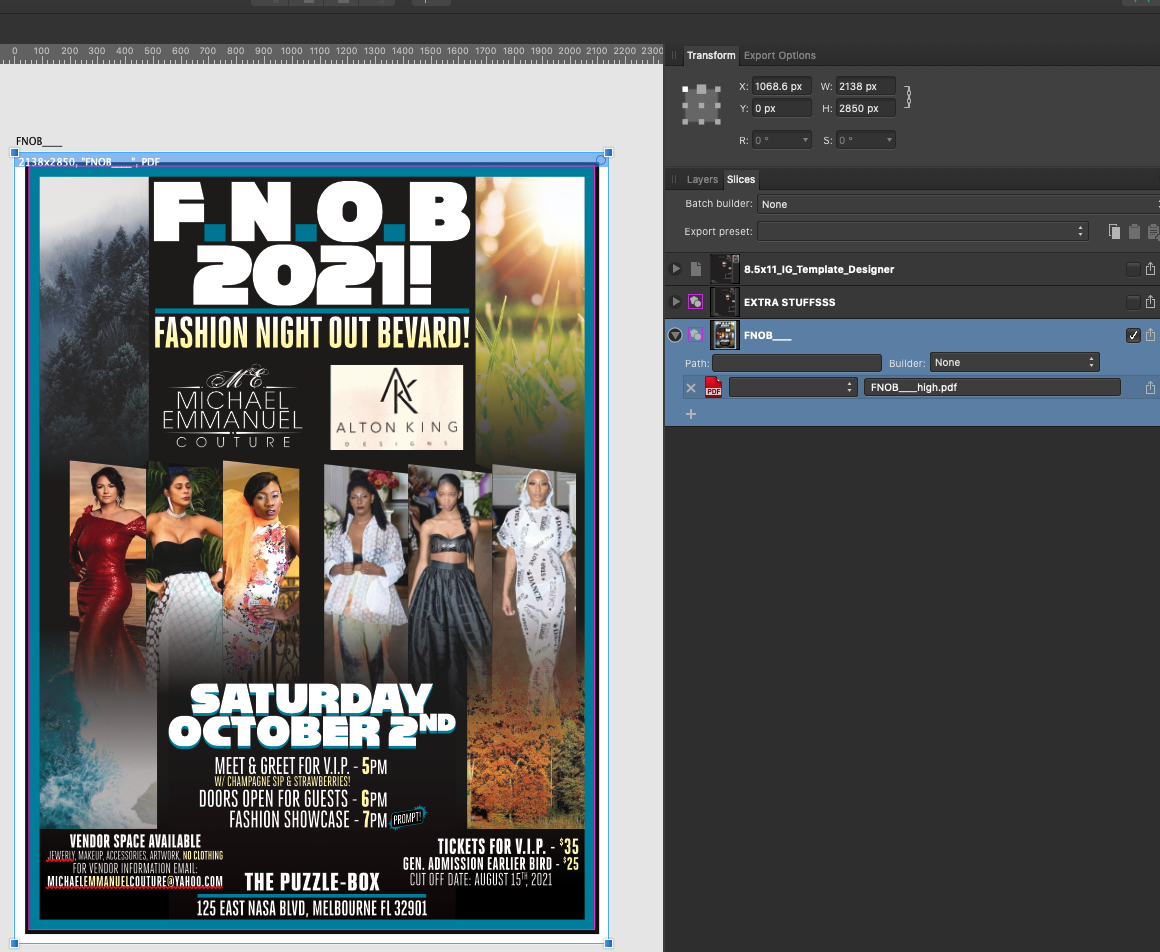Select the FNOB slice thumbnail
Screen dimensions: 1160x952
(724, 335)
